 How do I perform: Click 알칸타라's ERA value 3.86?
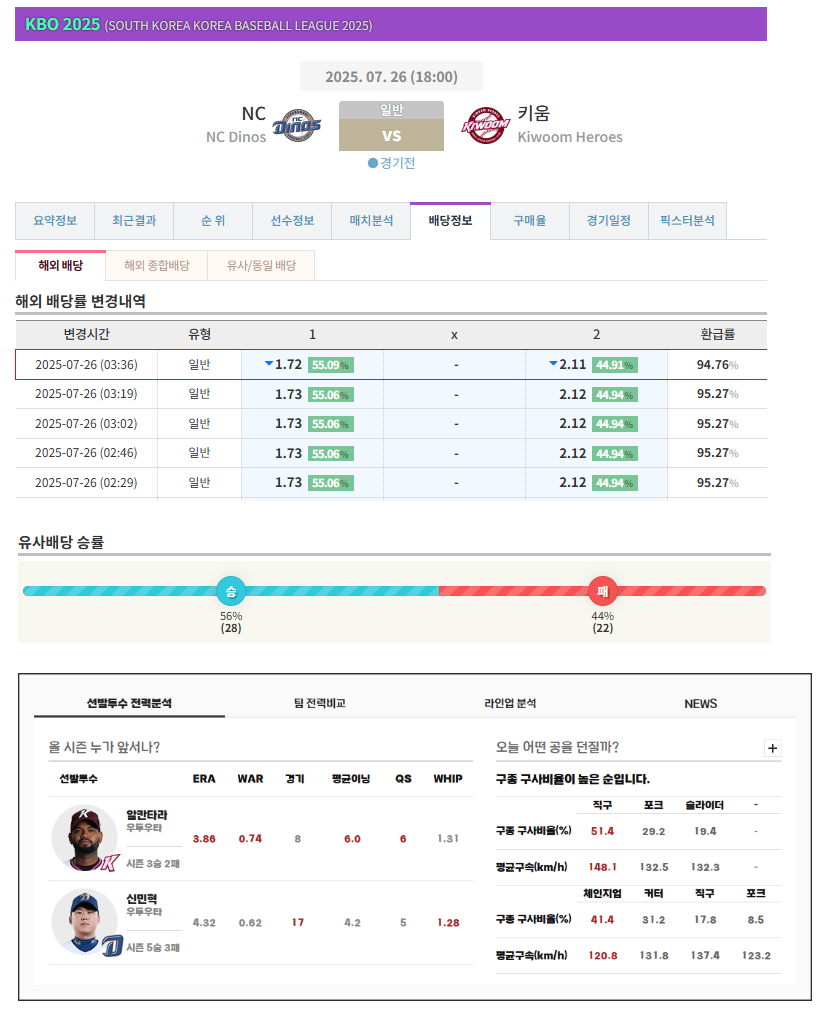click(204, 839)
